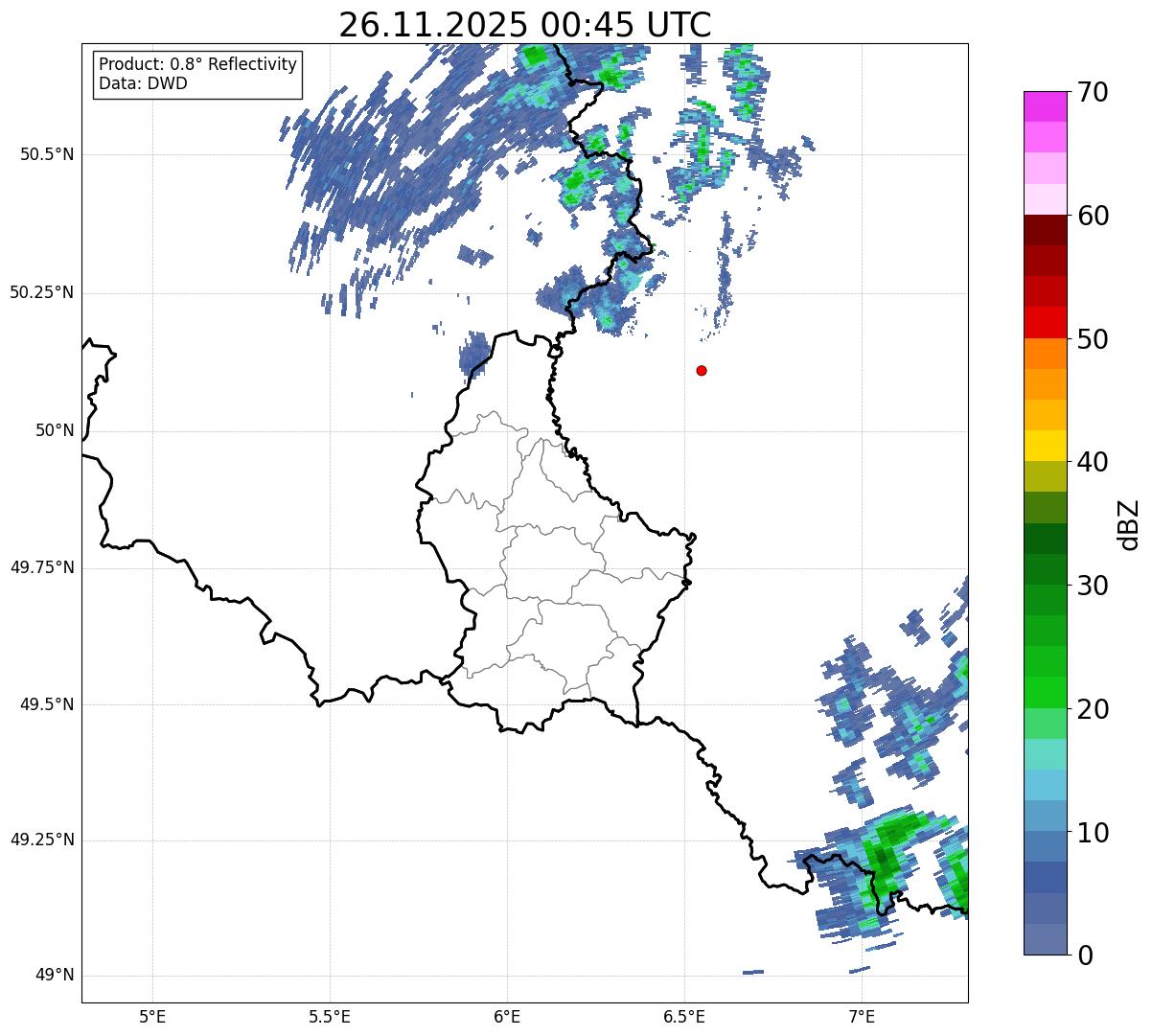The image size is (1152, 1036).
Task: Click longitude label 6°E
Action: pyautogui.click(x=507, y=1016)
